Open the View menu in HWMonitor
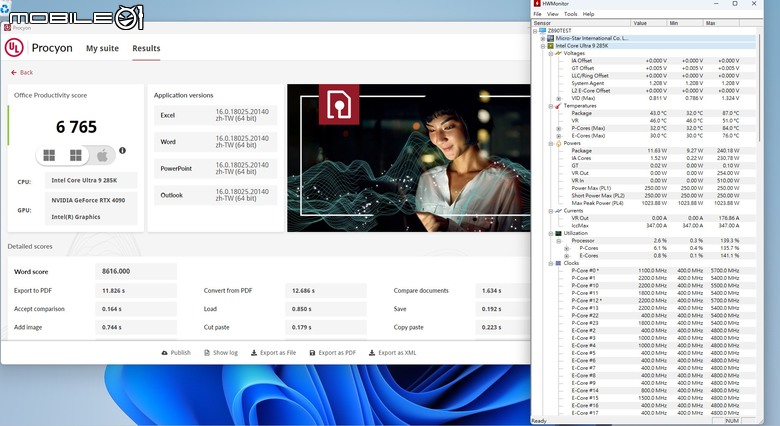The width and height of the screenshot is (780, 426). [553, 14]
